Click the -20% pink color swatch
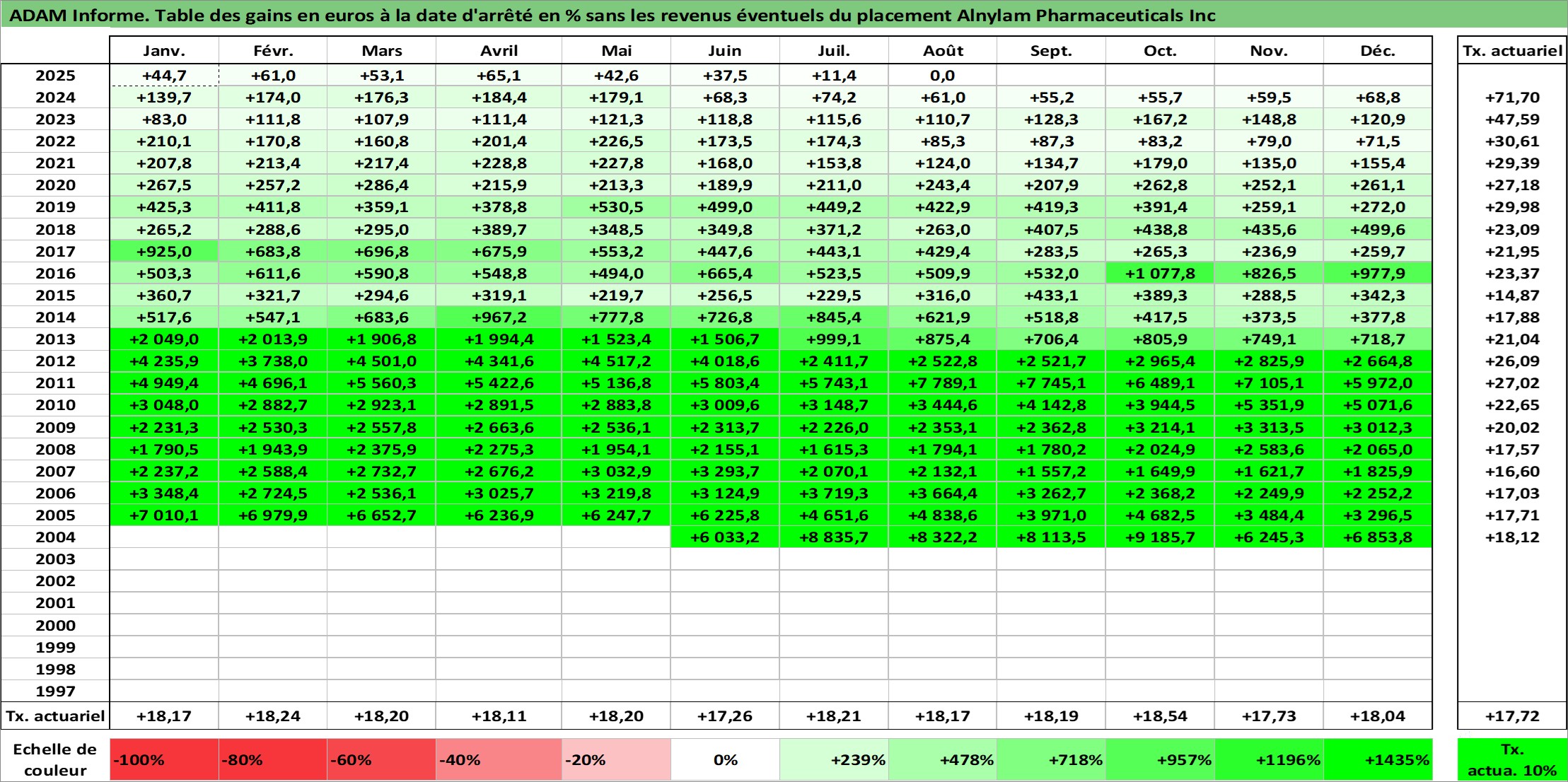 616,759
